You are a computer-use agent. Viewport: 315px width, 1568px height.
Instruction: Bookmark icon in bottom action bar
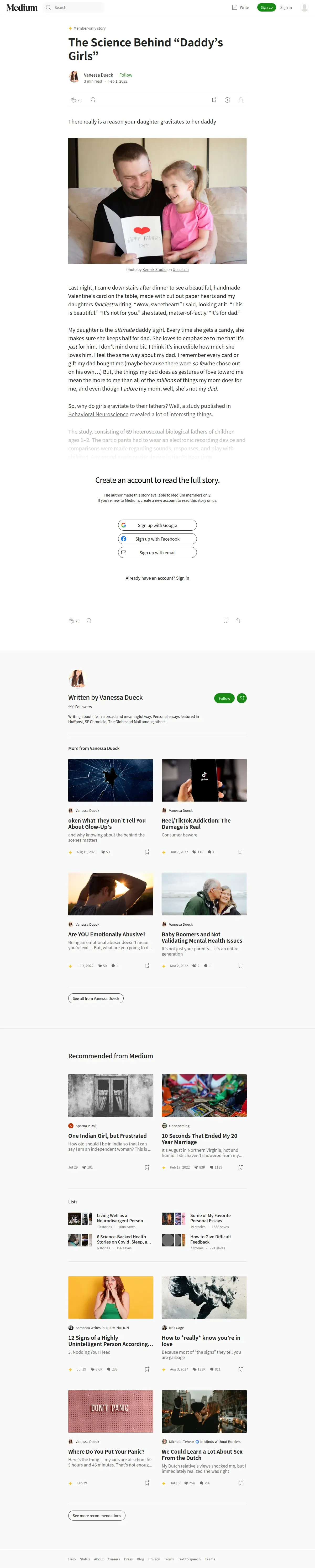click(x=225, y=621)
